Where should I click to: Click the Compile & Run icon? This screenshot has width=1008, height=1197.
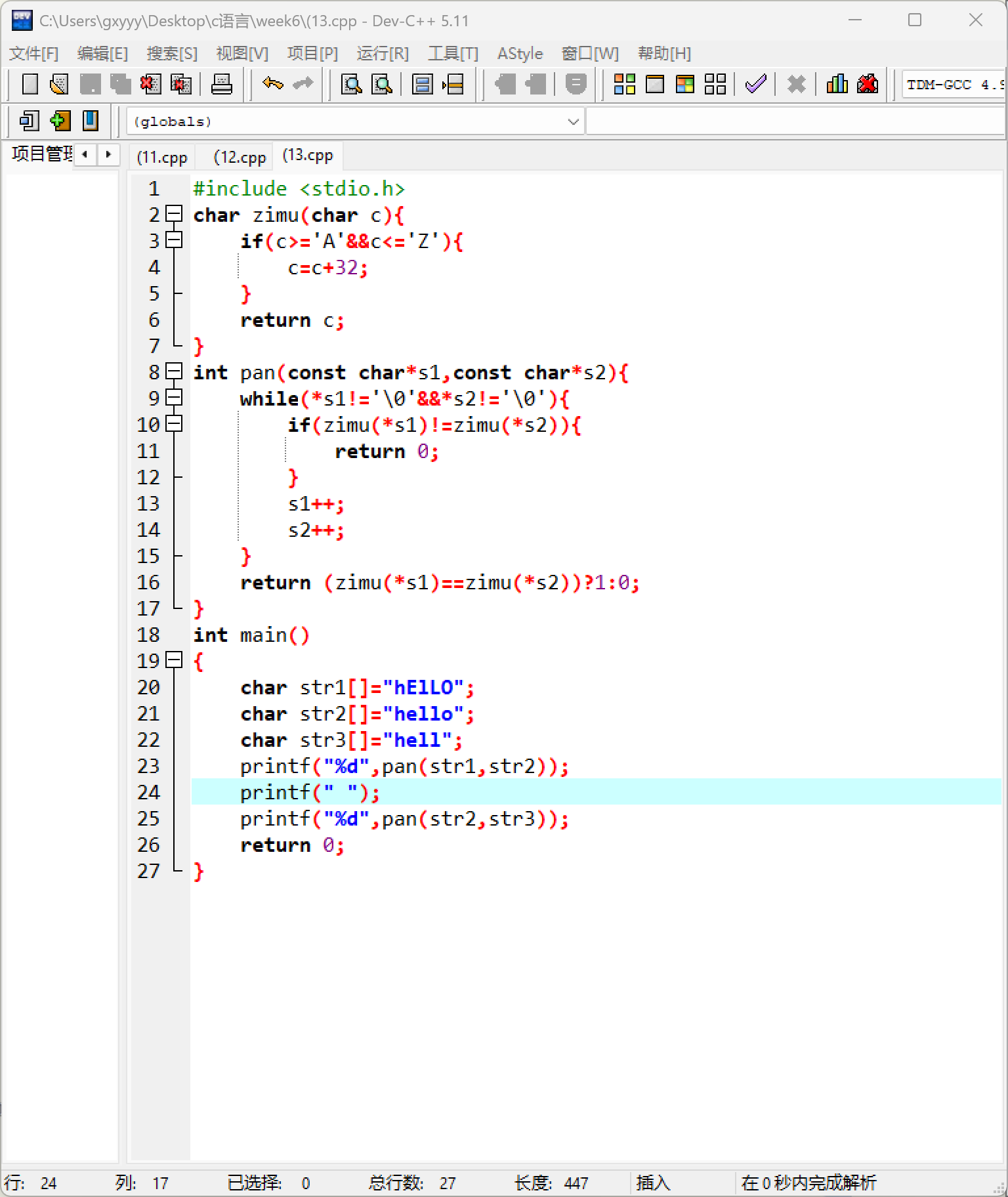[x=685, y=84]
